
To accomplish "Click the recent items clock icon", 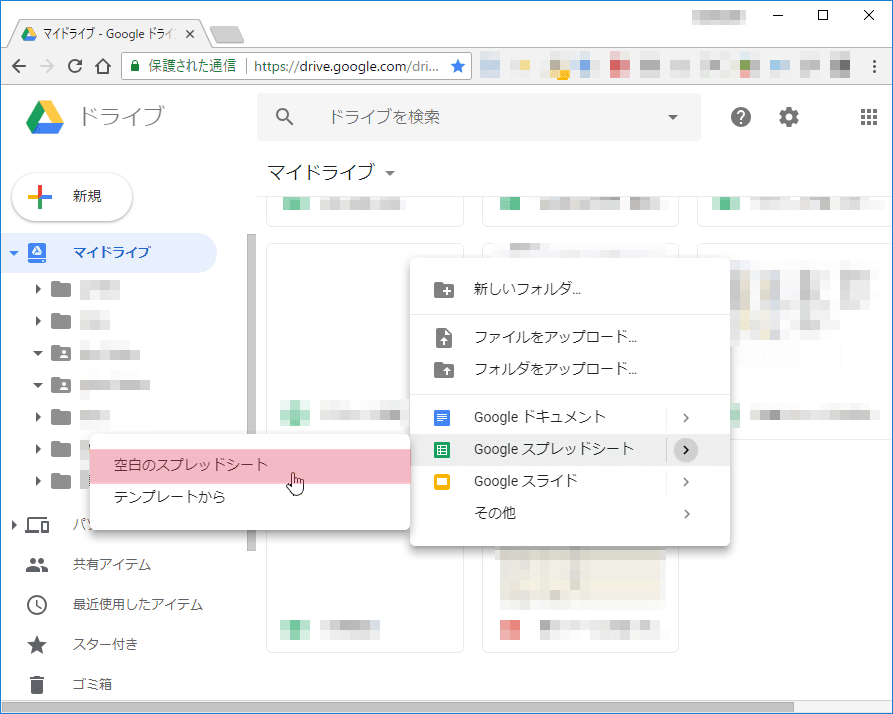I will click(x=37, y=605).
